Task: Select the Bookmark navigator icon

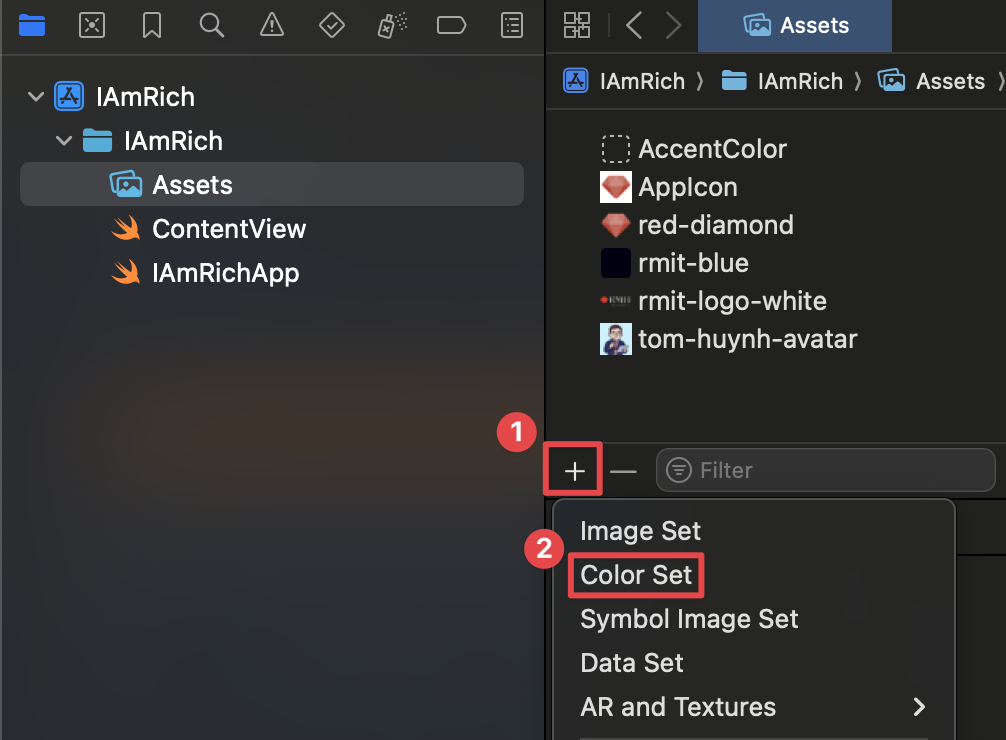Action: pyautogui.click(x=151, y=25)
